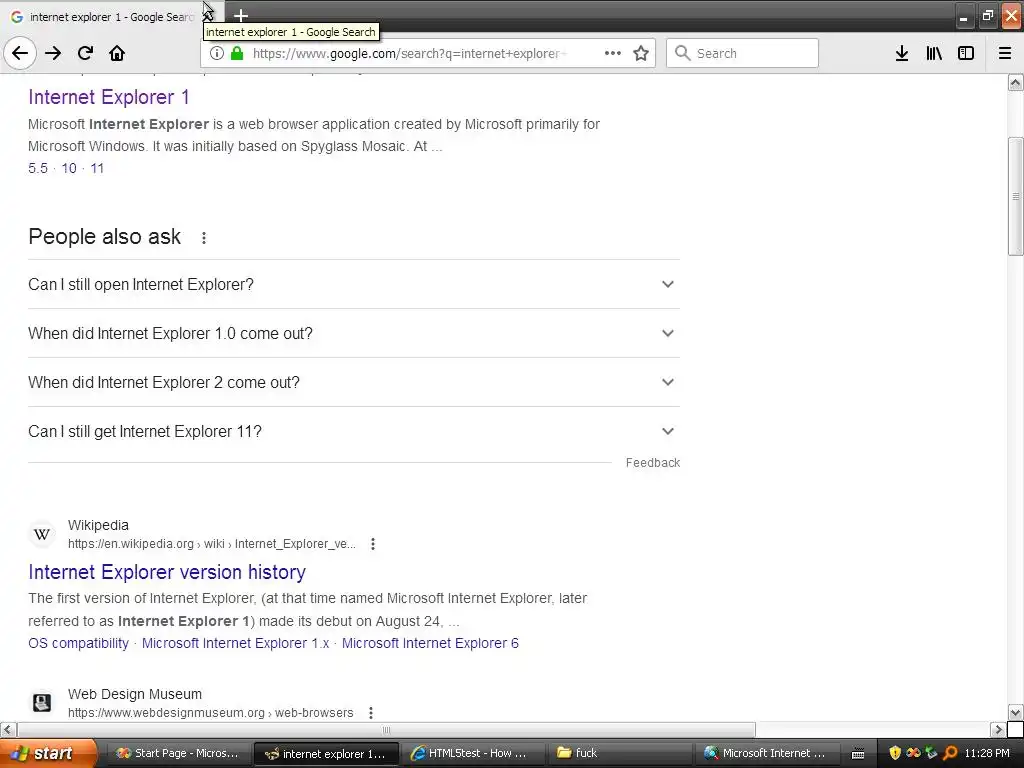Expand Can I still get Internet Explorer 11
The width and height of the screenshot is (1024, 768).
pyautogui.click(x=354, y=431)
